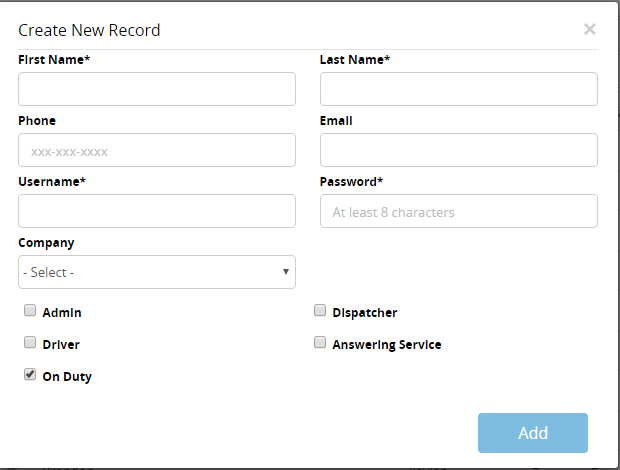Select the Email input field
Image resolution: width=620 pixels, height=470 pixels.
pos(458,150)
